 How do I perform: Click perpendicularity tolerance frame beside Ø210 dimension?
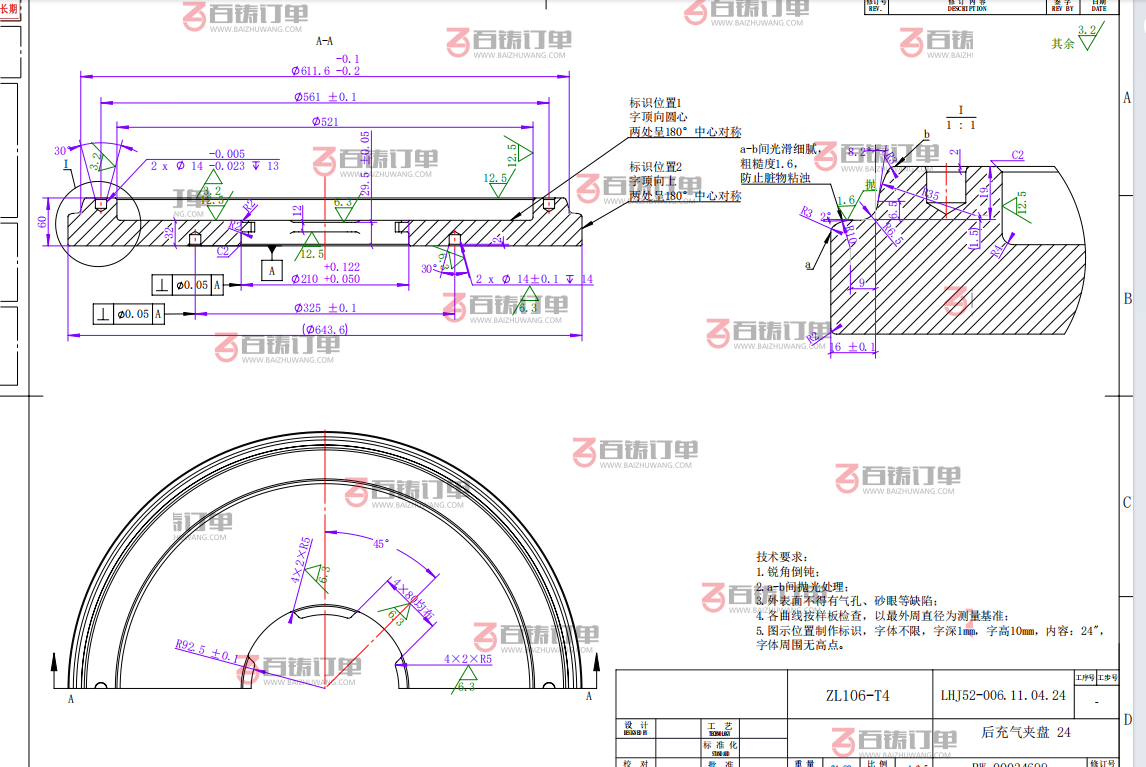coord(188,286)
